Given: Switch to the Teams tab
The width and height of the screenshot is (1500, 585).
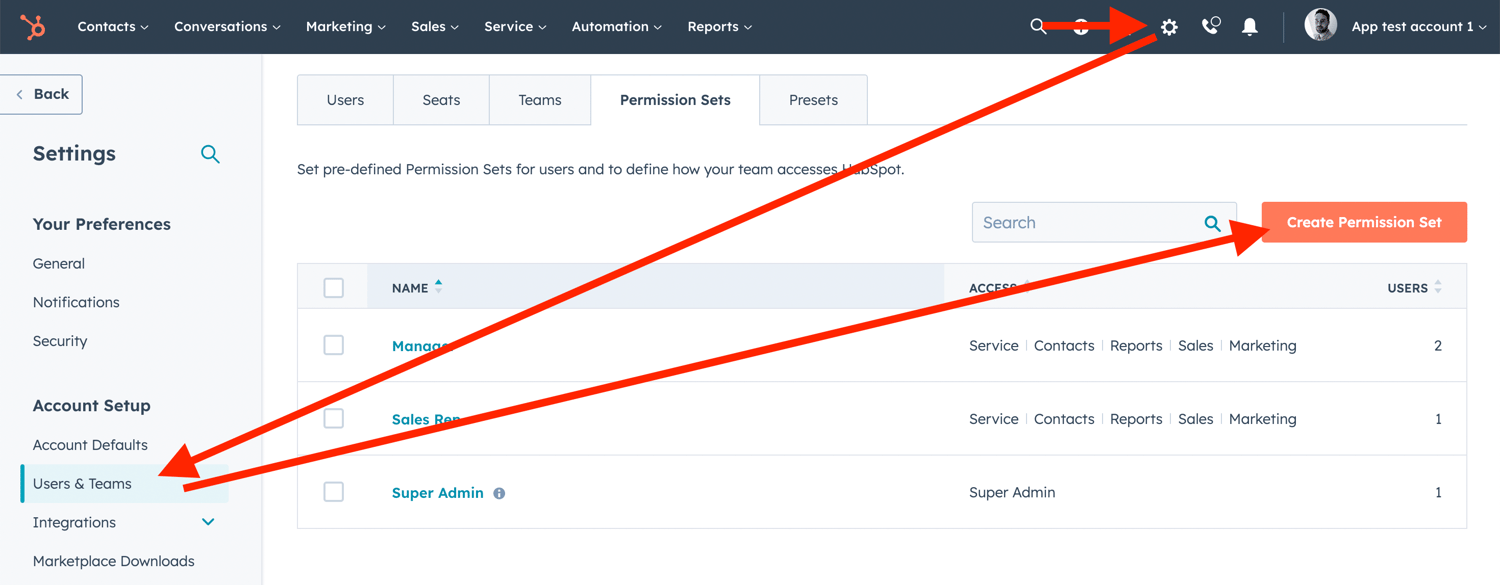Looking at the screenshot, I should click(x=539, y=99).
